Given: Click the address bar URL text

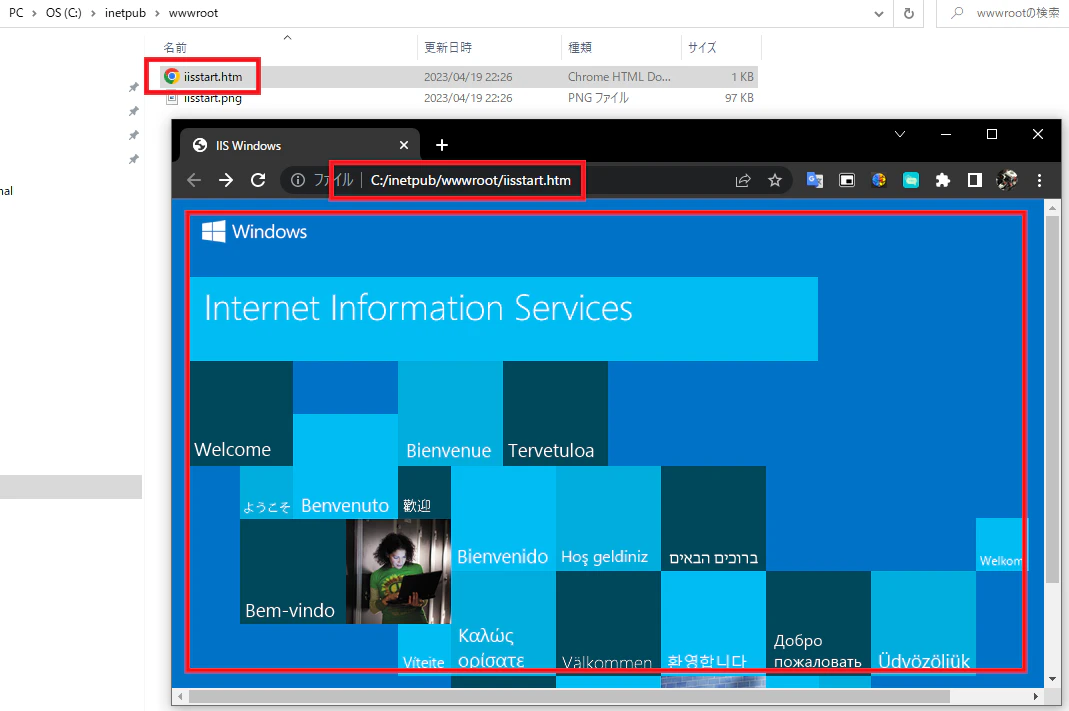Looking at the screenshot, I should [470, 180].
